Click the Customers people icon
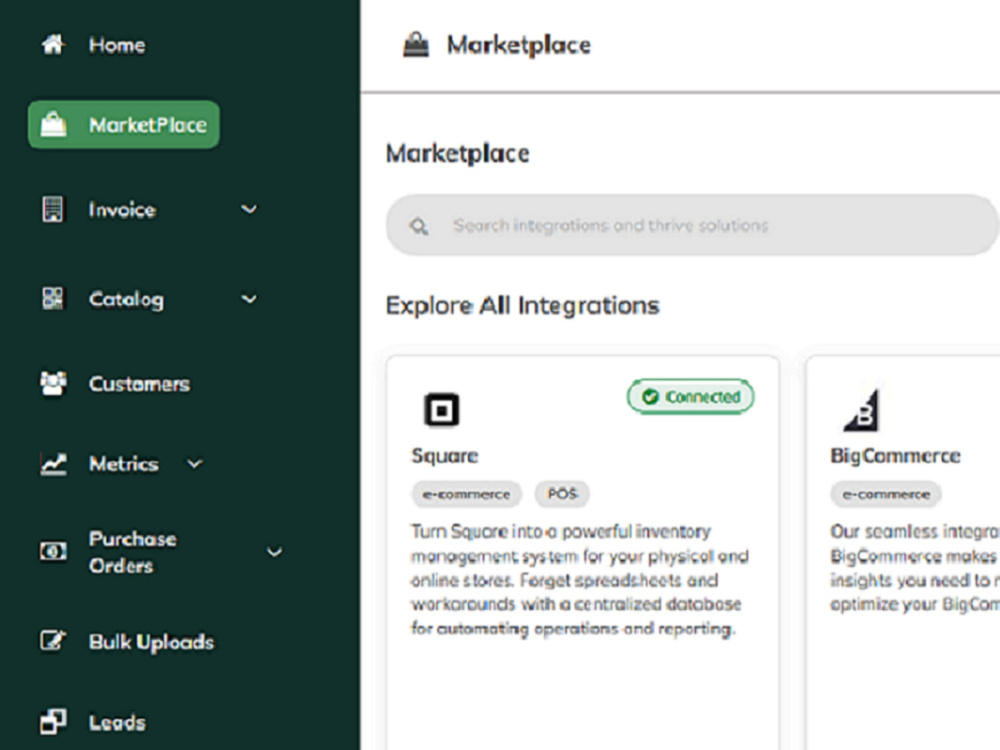Screen dimensions: 1000x750 (53, 383)
